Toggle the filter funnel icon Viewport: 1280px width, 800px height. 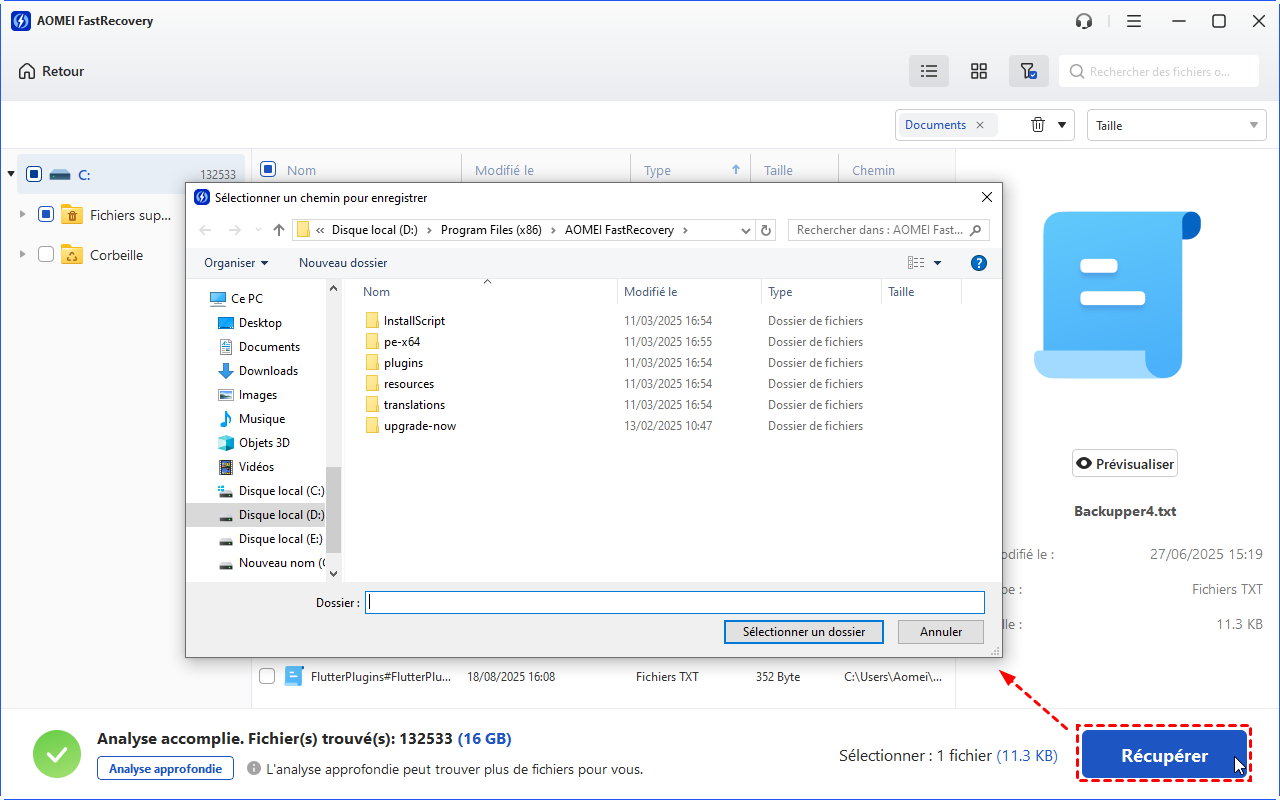pos(1028,71)
